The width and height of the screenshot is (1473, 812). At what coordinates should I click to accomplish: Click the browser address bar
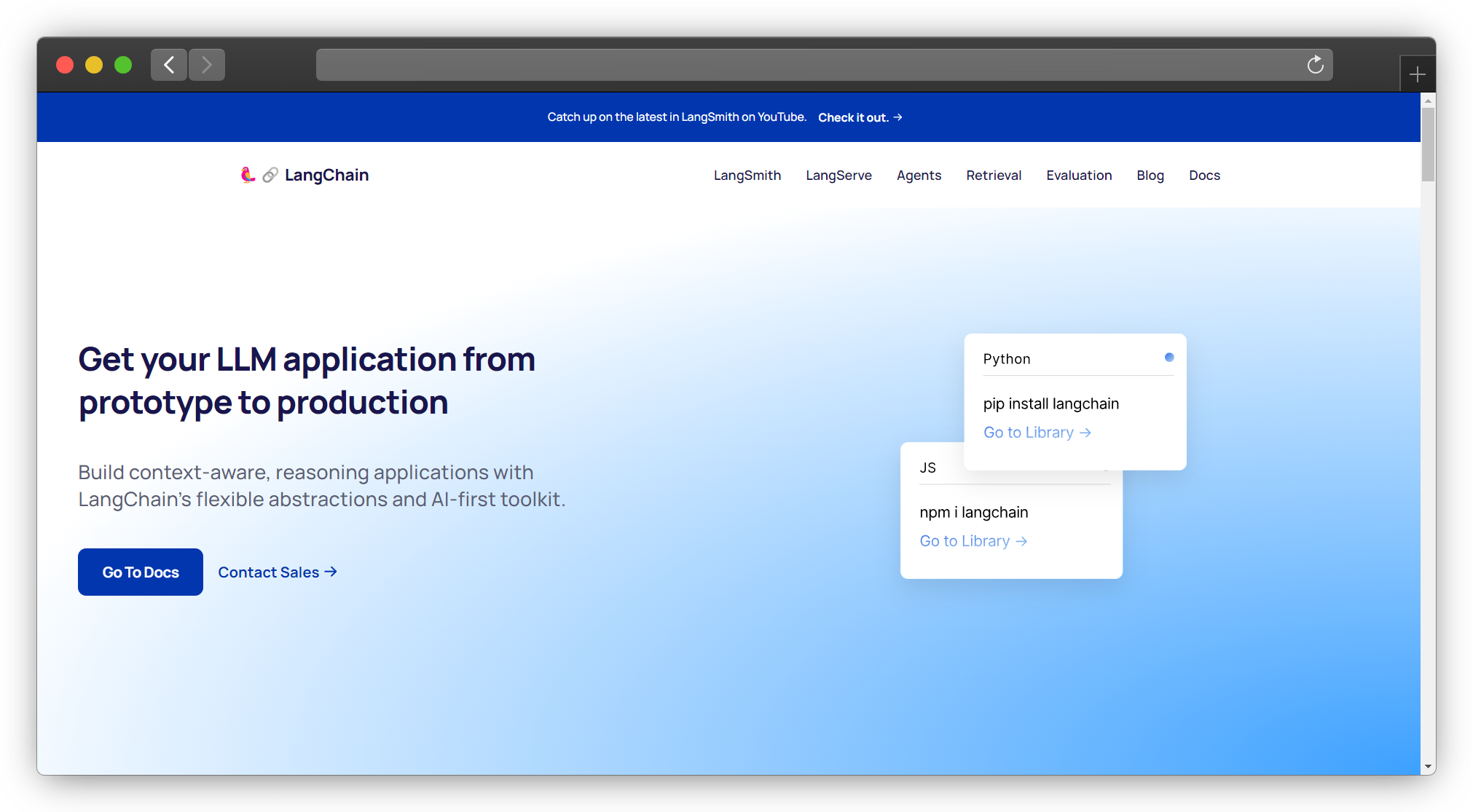pos(824,65)
